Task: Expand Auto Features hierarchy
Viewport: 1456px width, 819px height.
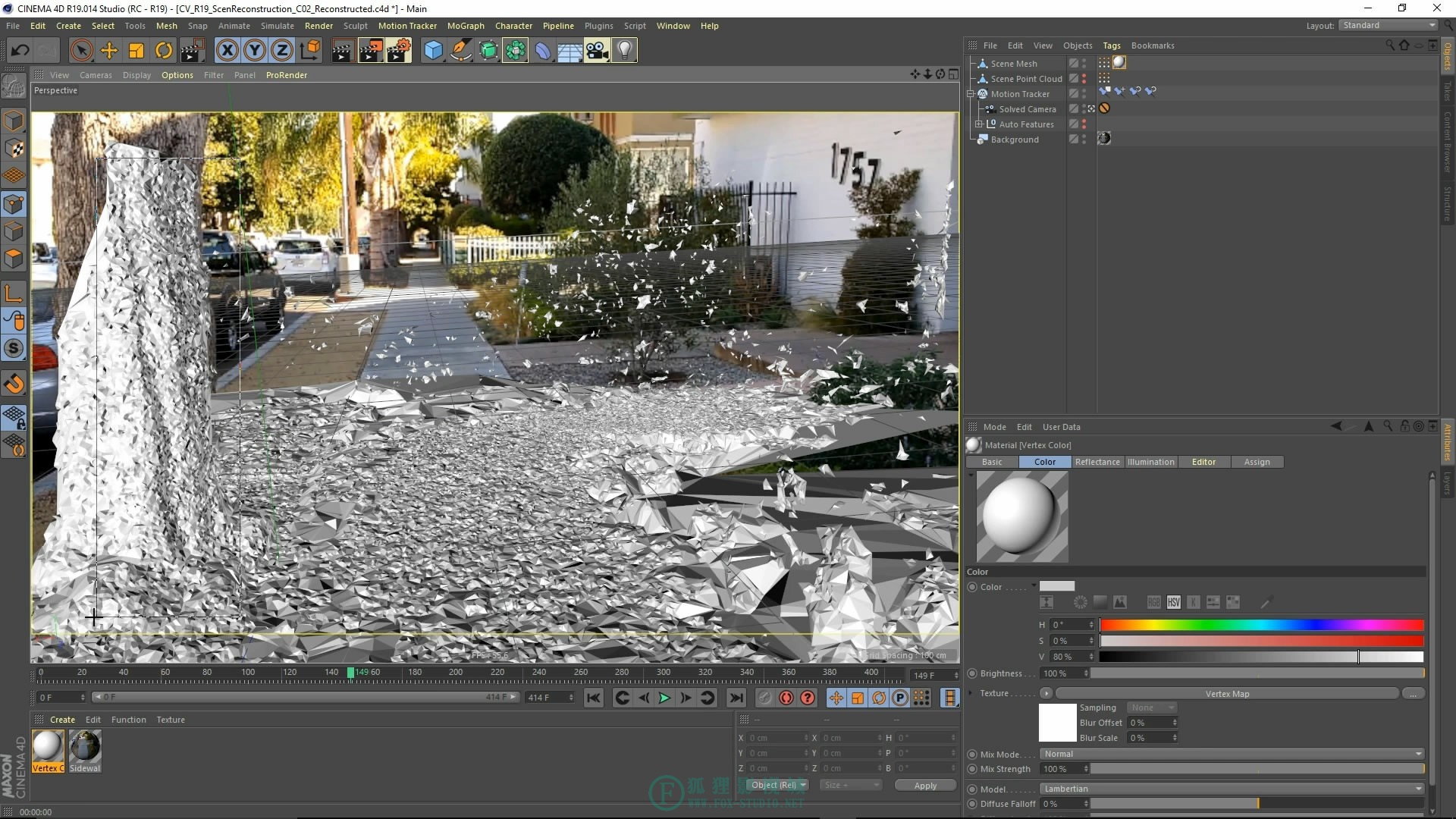Action: pyautogui.click(x=978, y=124)
